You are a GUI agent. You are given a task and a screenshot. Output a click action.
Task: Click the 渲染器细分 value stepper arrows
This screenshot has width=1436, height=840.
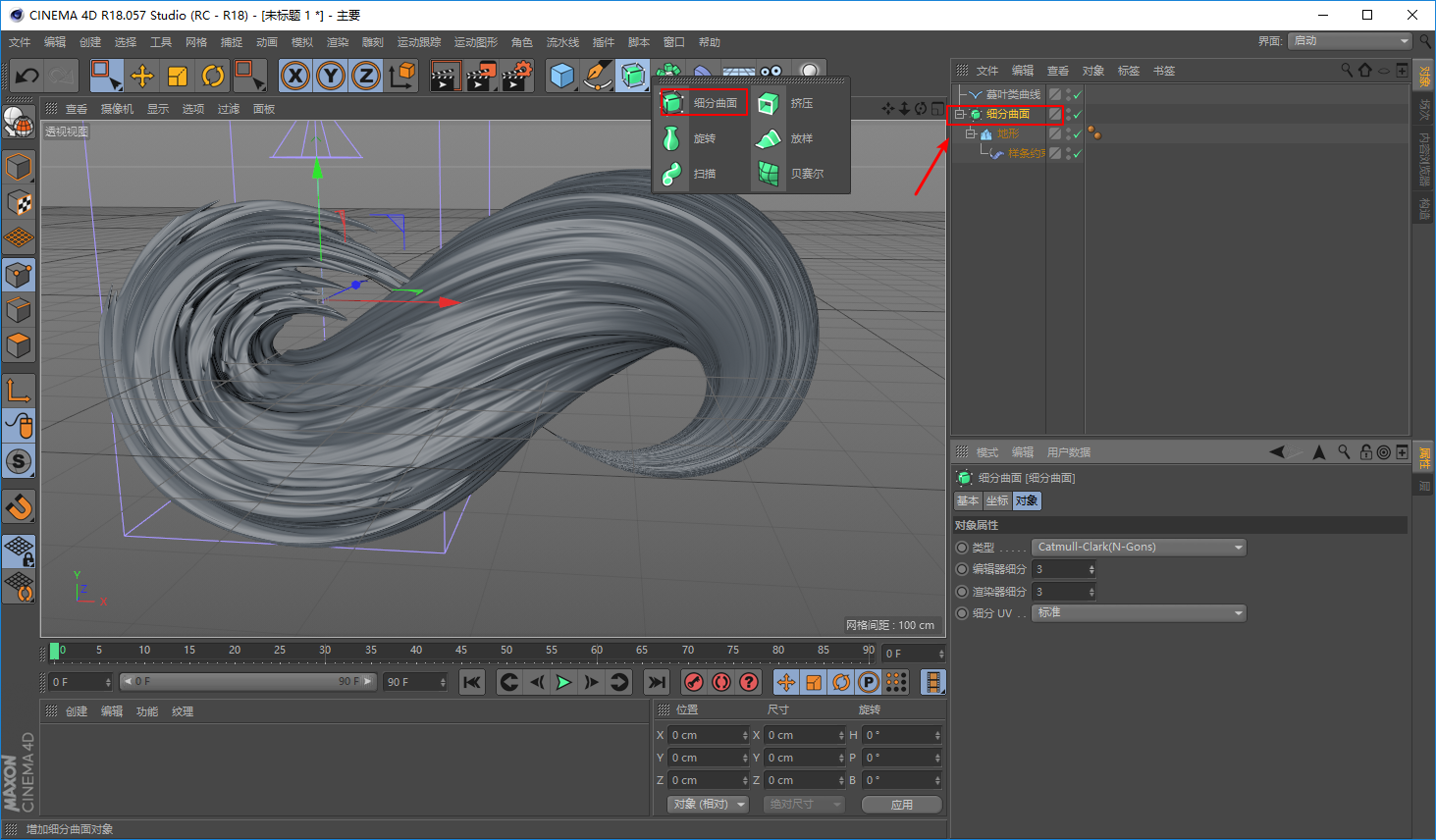[1091, 592]
